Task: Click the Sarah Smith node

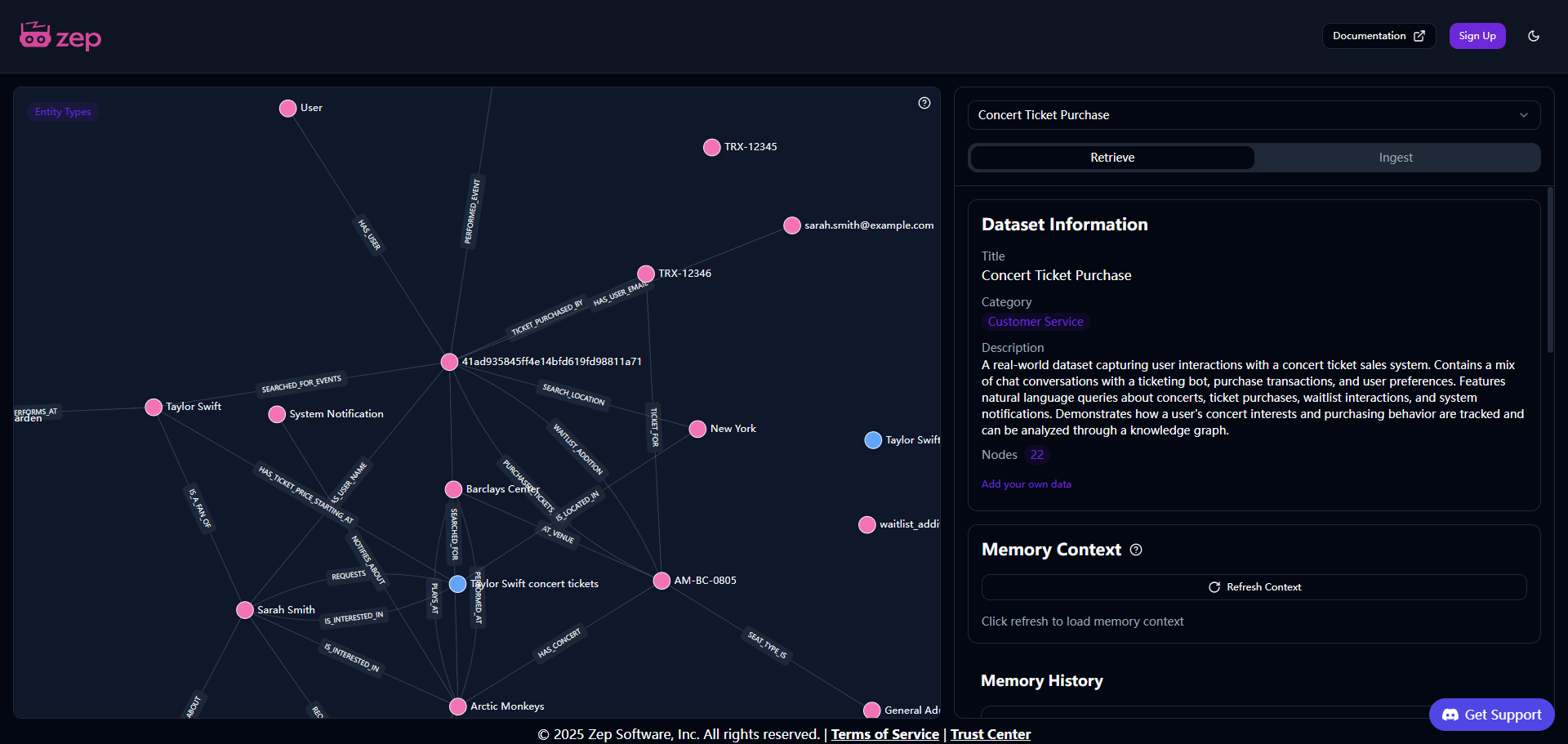Action: click(244, 610)
